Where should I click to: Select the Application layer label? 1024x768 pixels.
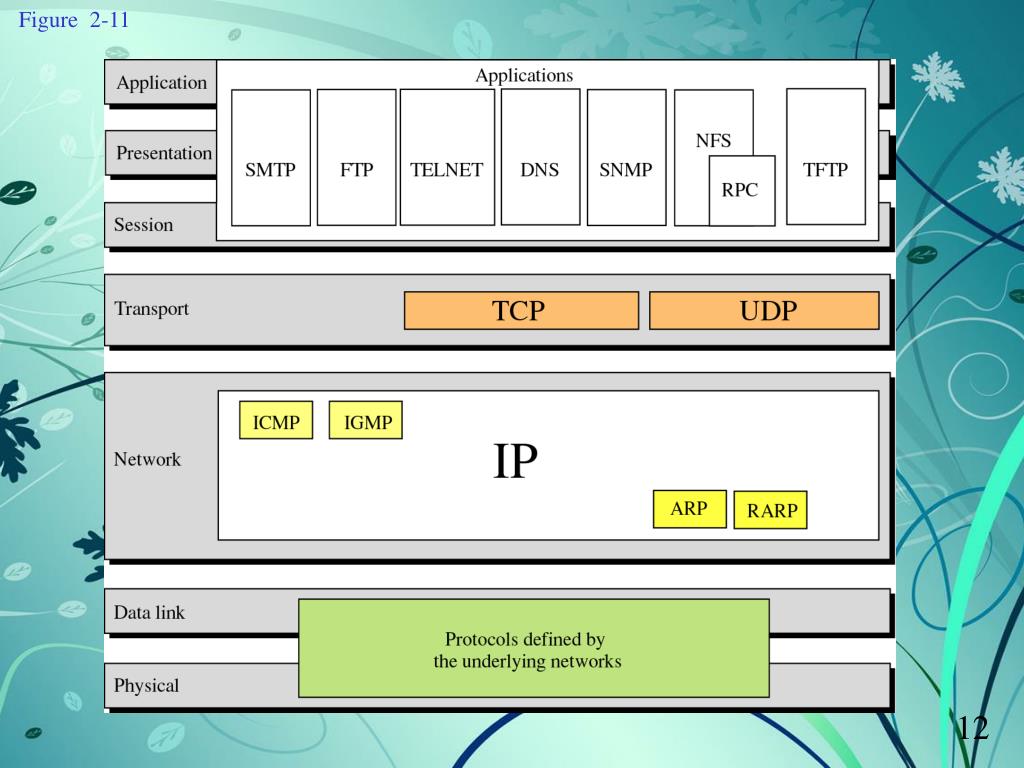(x=161, y=82)
